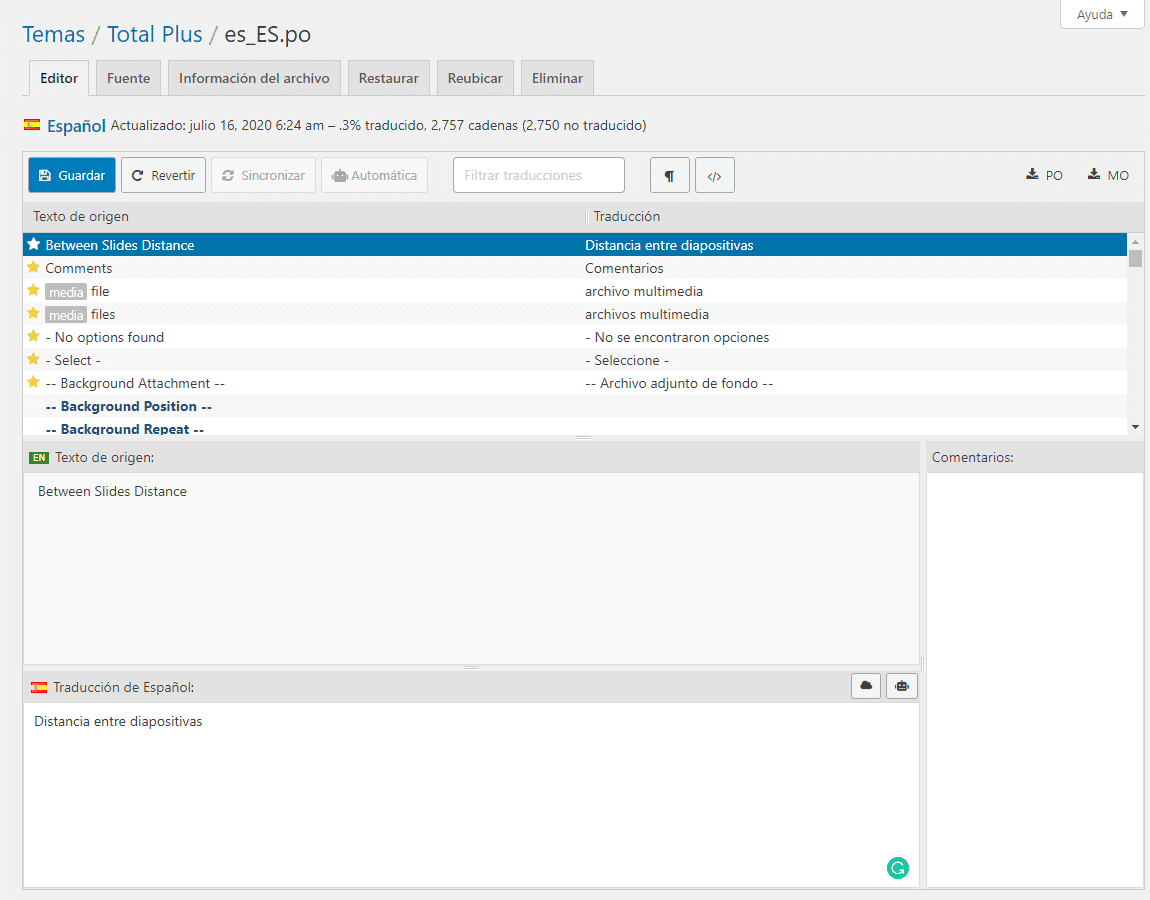Click the Grammarly icon in text area
1150x900 pixels.
tap(898, 868)
